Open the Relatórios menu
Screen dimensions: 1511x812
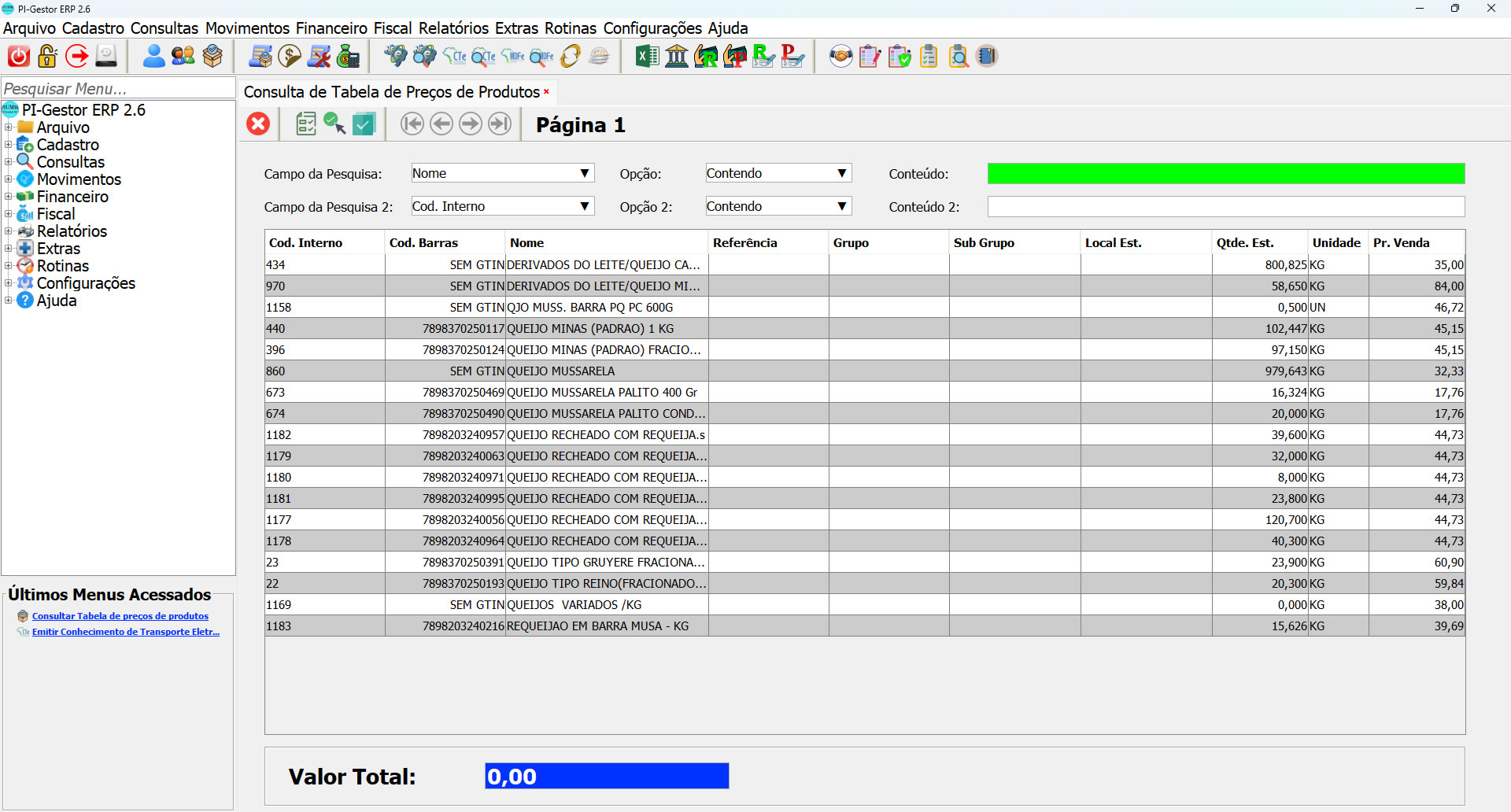[453, 28]
